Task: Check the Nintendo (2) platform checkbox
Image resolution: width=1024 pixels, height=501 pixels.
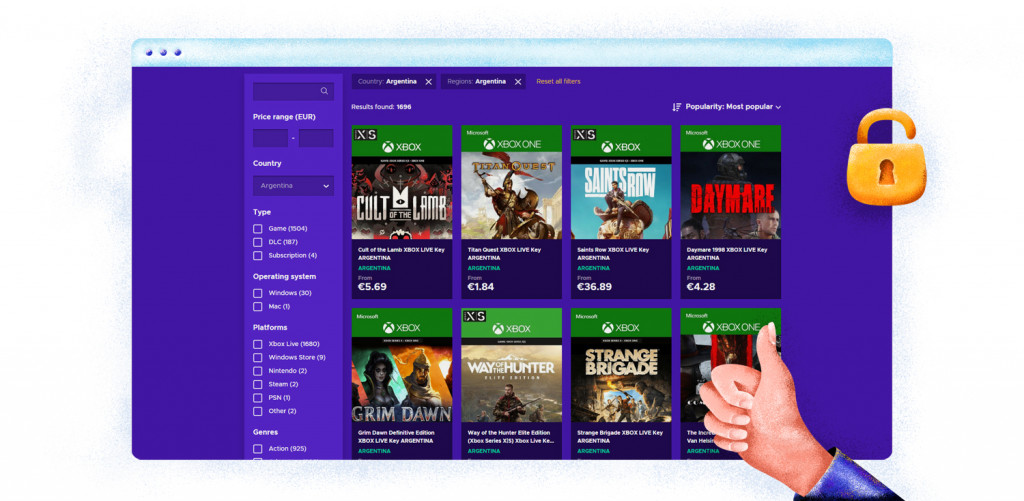Action: pos(257,371)
